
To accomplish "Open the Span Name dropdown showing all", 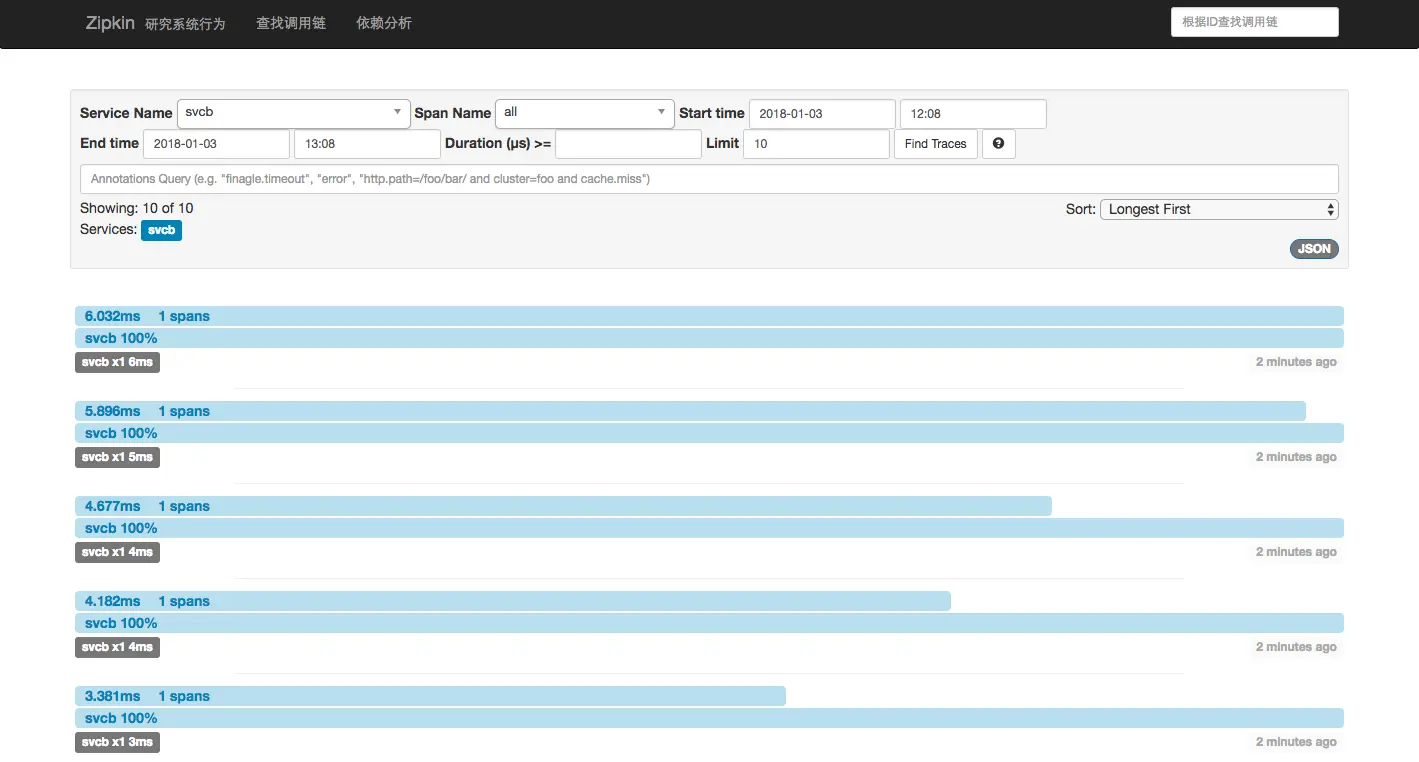I will click(584, 113).
